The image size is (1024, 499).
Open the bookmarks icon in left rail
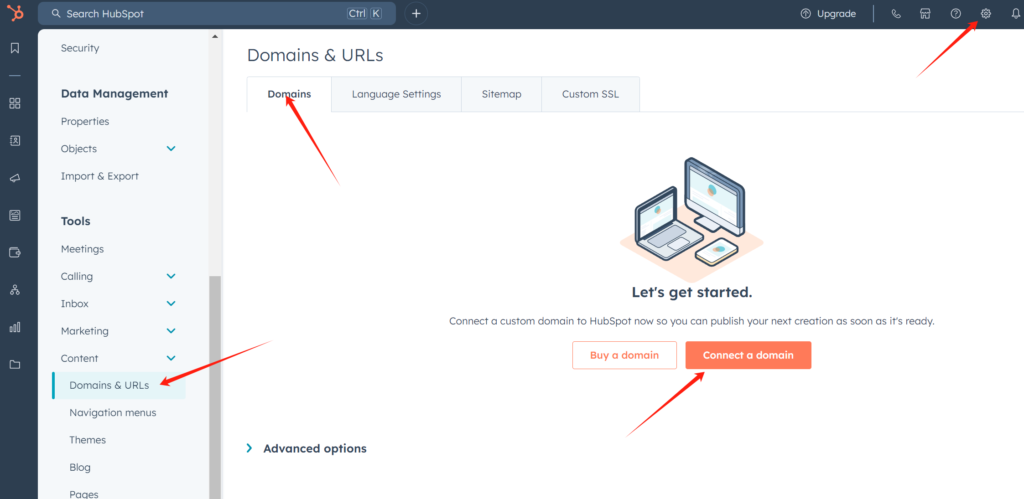pyautogui.click(x=15, y=48)
